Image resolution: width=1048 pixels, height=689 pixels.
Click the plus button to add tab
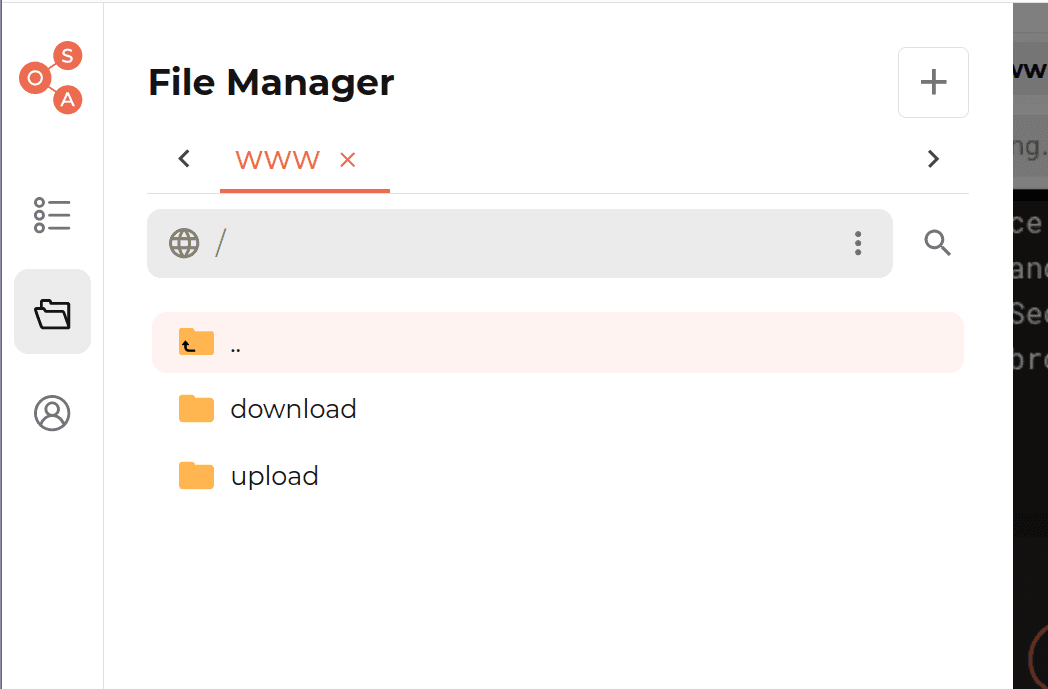pyautogui.click(x=933, y=82)
